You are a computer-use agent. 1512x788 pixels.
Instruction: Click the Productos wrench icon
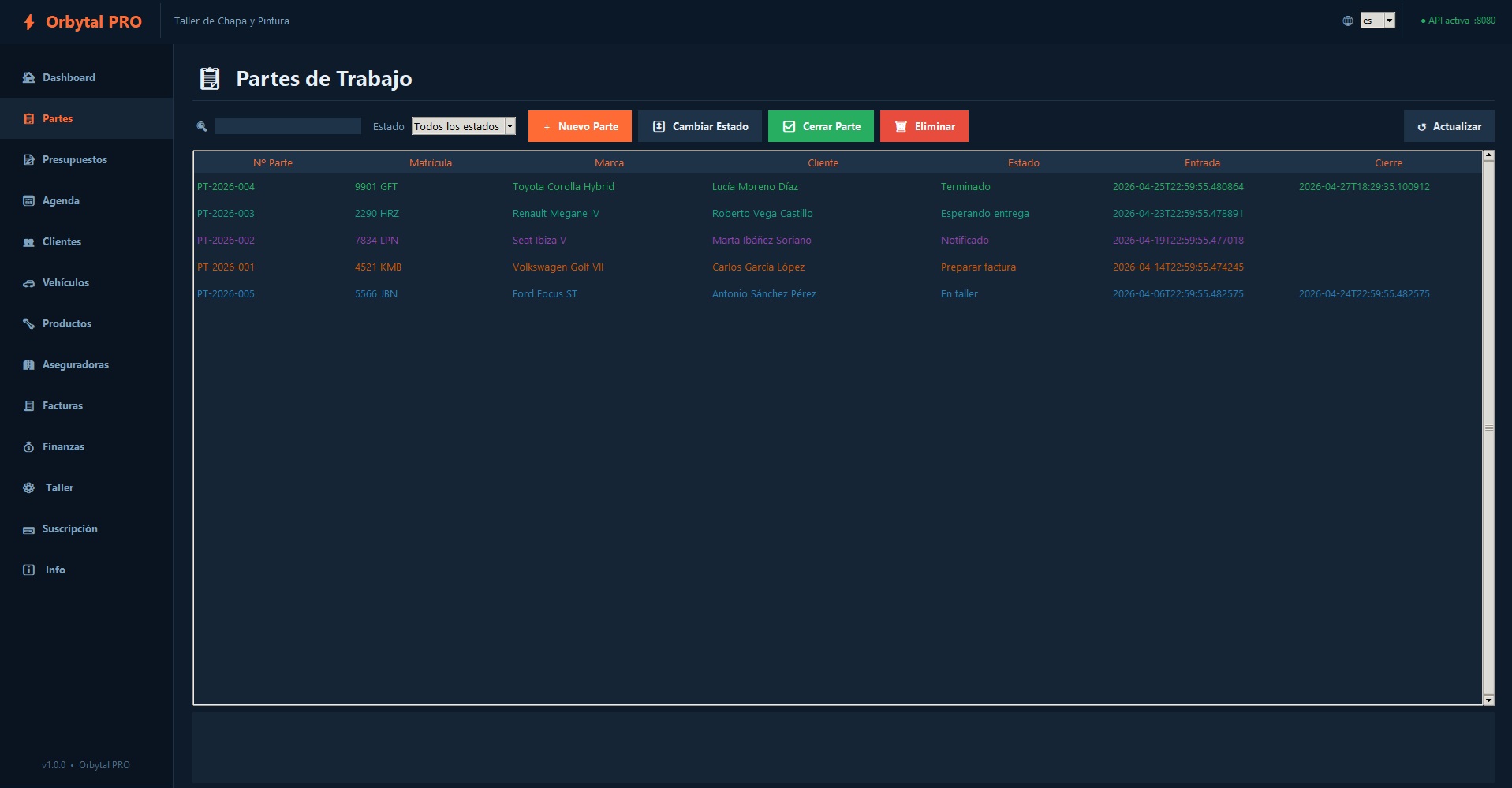pos(29,323)
